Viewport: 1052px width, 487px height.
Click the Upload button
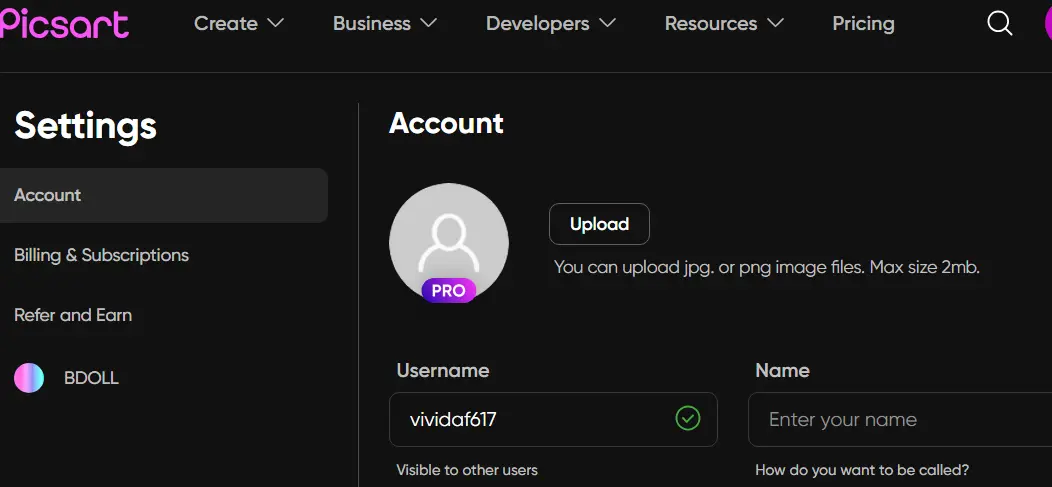coord(599,224)
